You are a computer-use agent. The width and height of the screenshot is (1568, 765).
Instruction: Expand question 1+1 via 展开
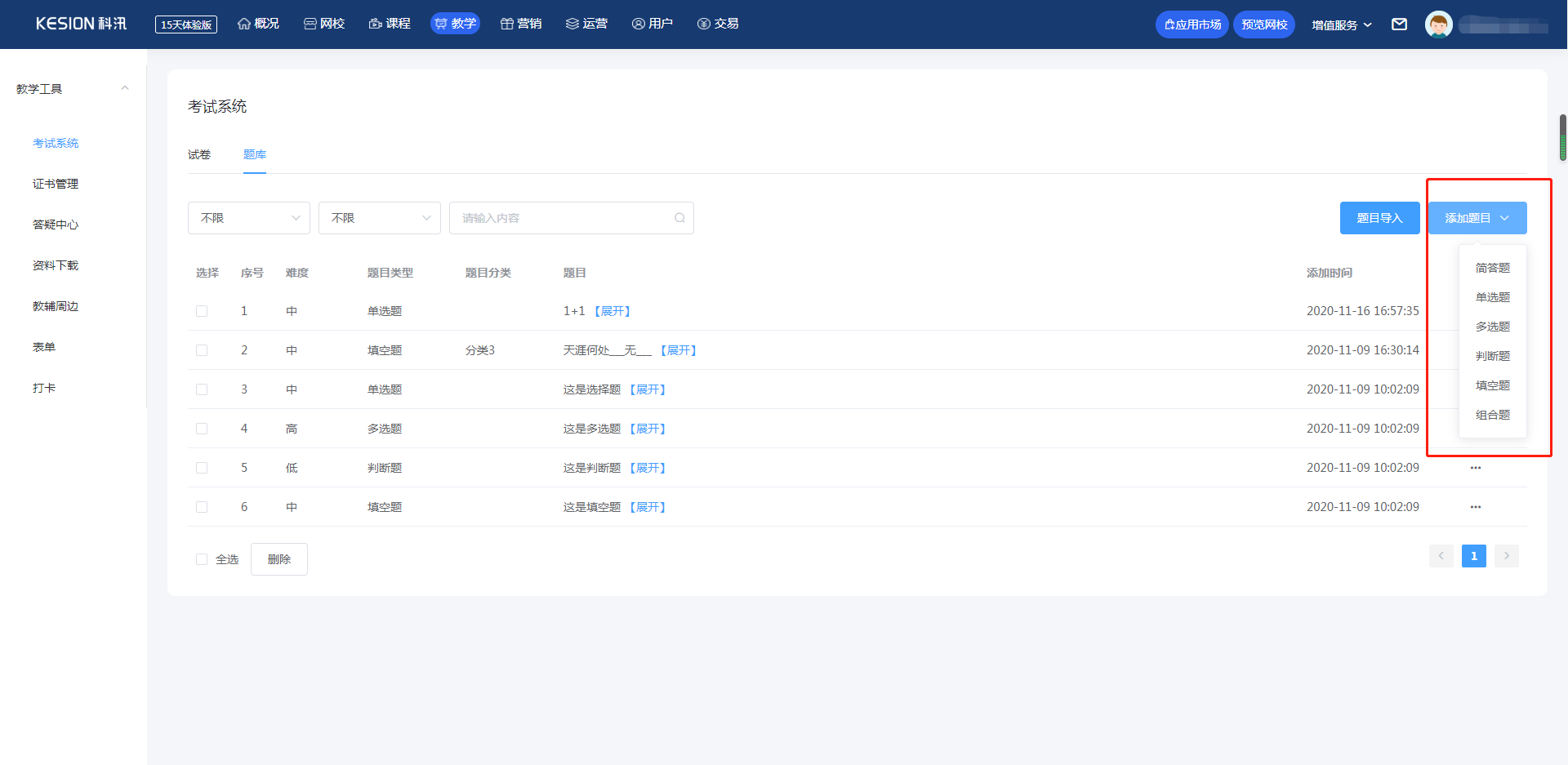tap(612, 311)
